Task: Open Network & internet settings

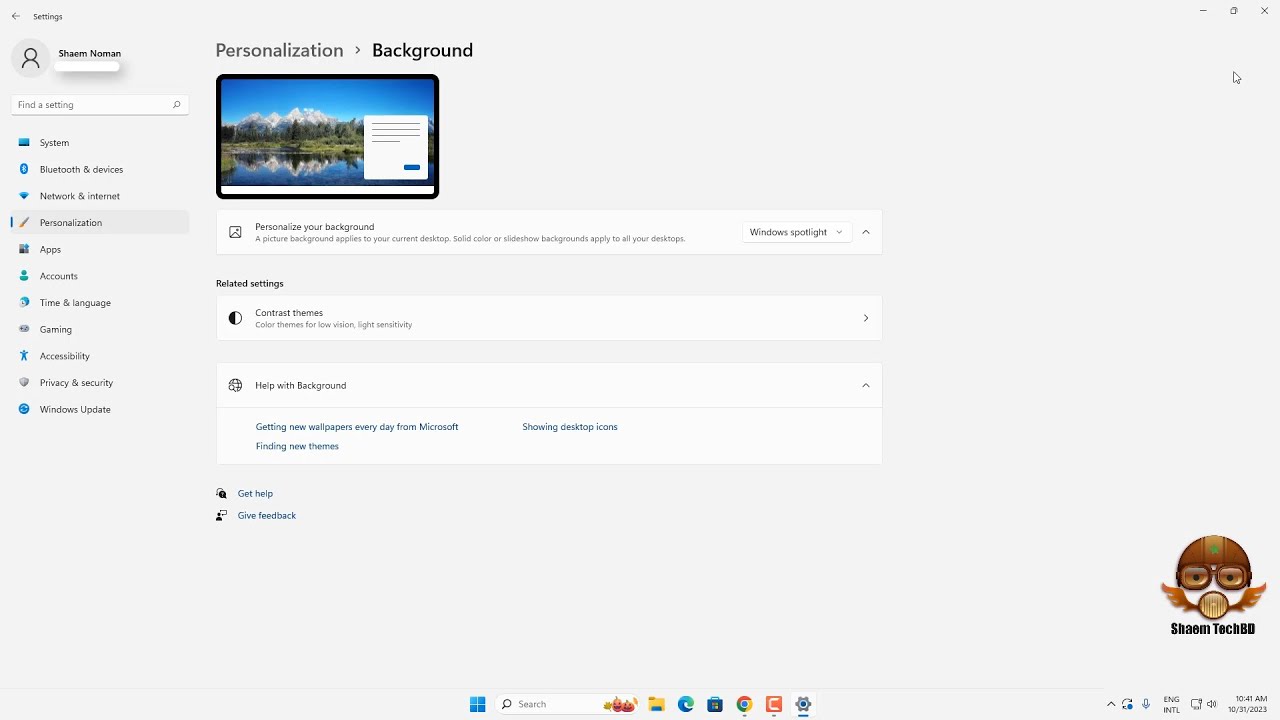Action: [x=99, y=196]
